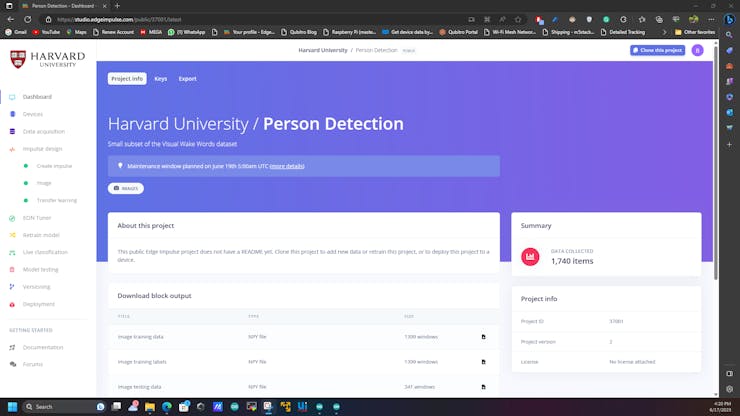The image size is (740, 416).
Task: Click the Deployment package icon
Action: click(x=12, y=305)
